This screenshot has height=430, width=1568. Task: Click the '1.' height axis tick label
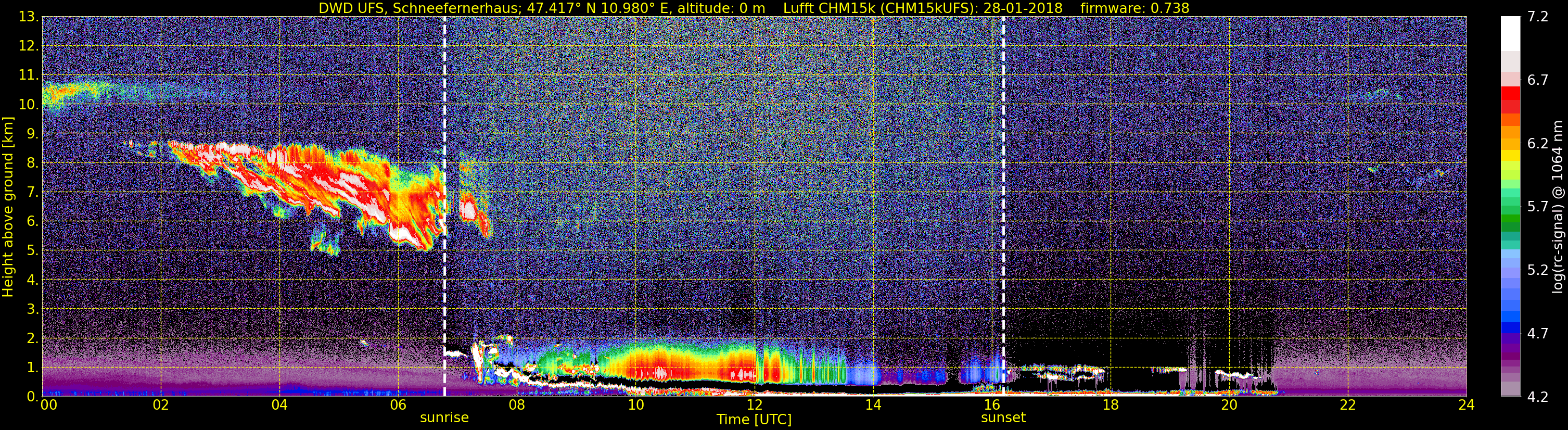(x=32, y=368)
